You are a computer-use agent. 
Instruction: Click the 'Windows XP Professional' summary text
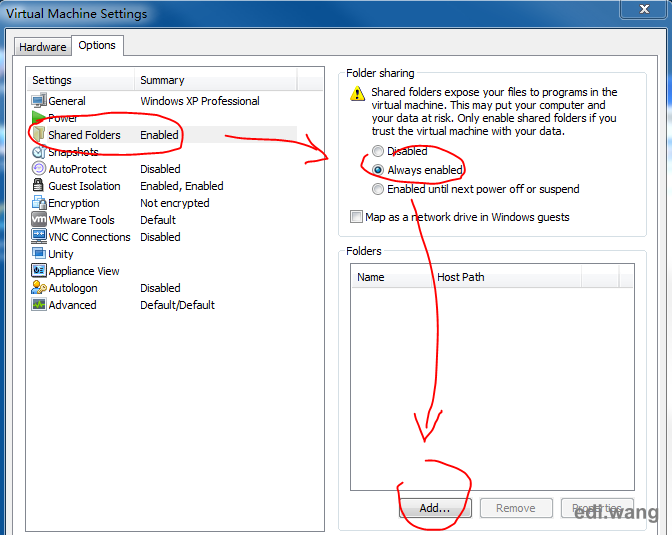(x=200, y=101)
